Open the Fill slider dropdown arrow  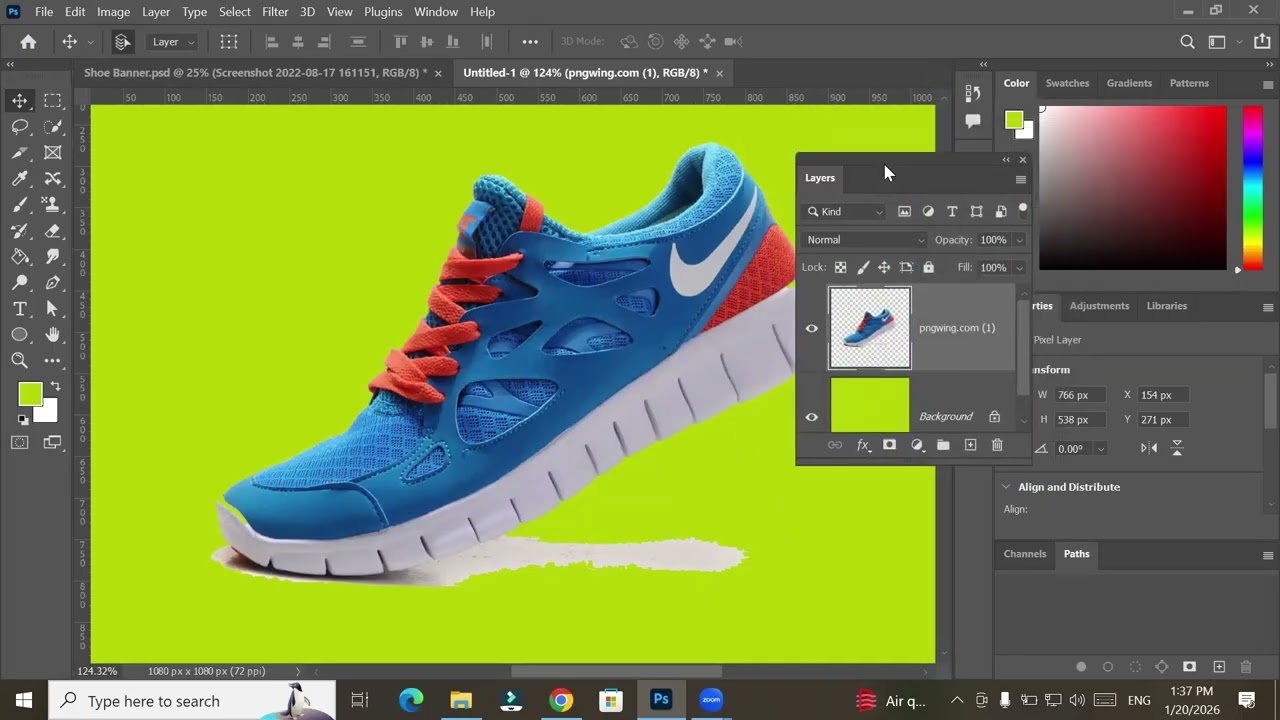coord(1019,267)
